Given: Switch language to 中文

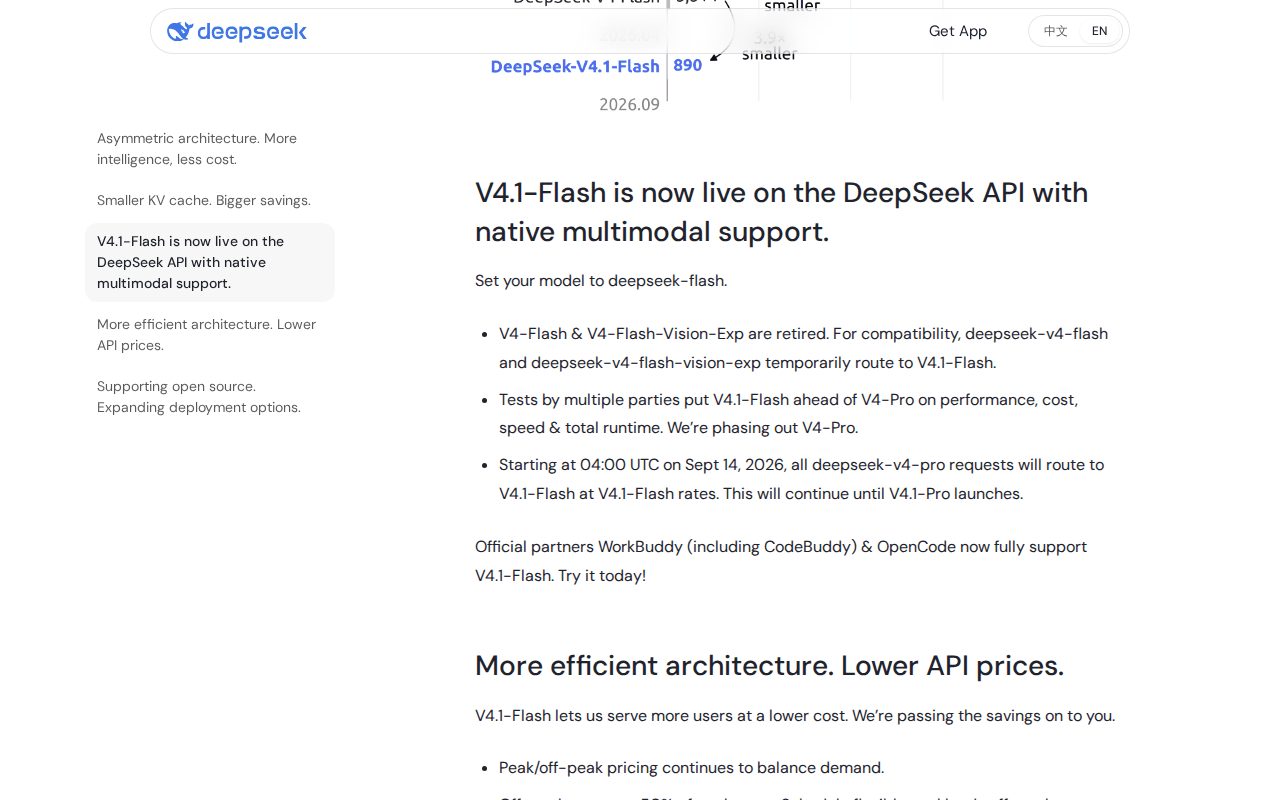Looking at the screenshot, I should click(1055, 31).
